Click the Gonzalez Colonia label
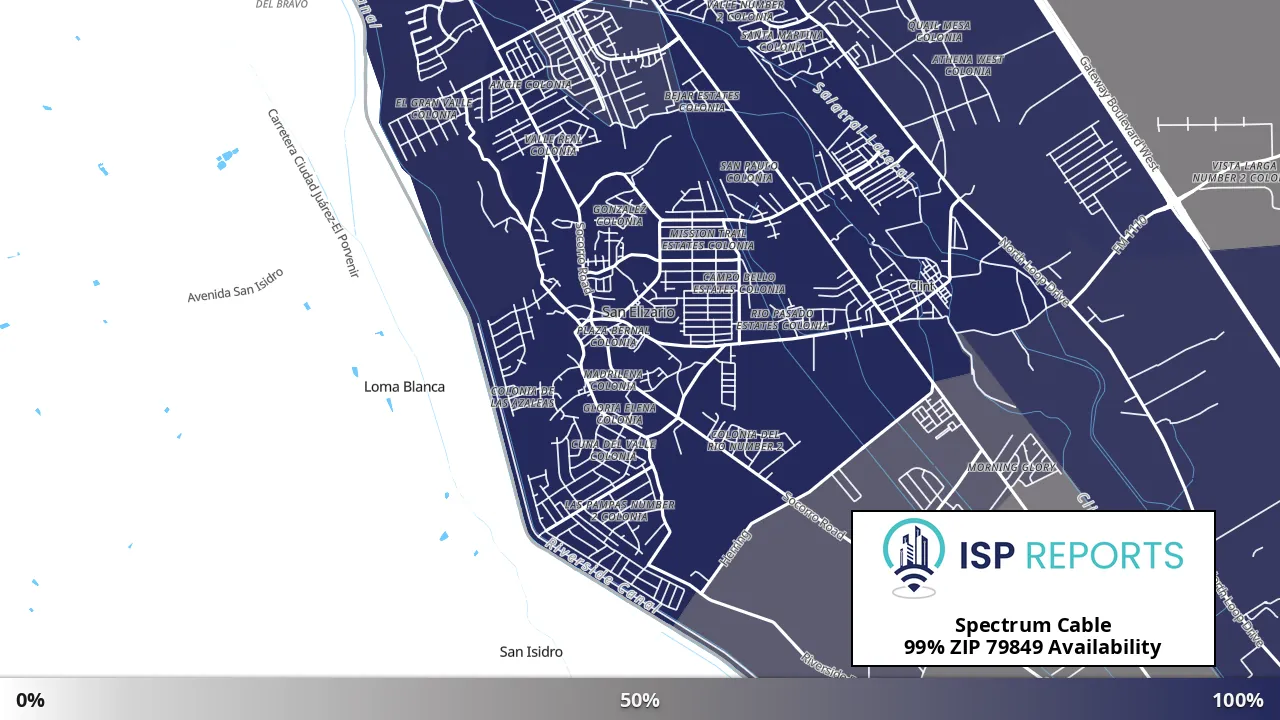The height and width of the screenshot is (720, 1280). (619, 216)
